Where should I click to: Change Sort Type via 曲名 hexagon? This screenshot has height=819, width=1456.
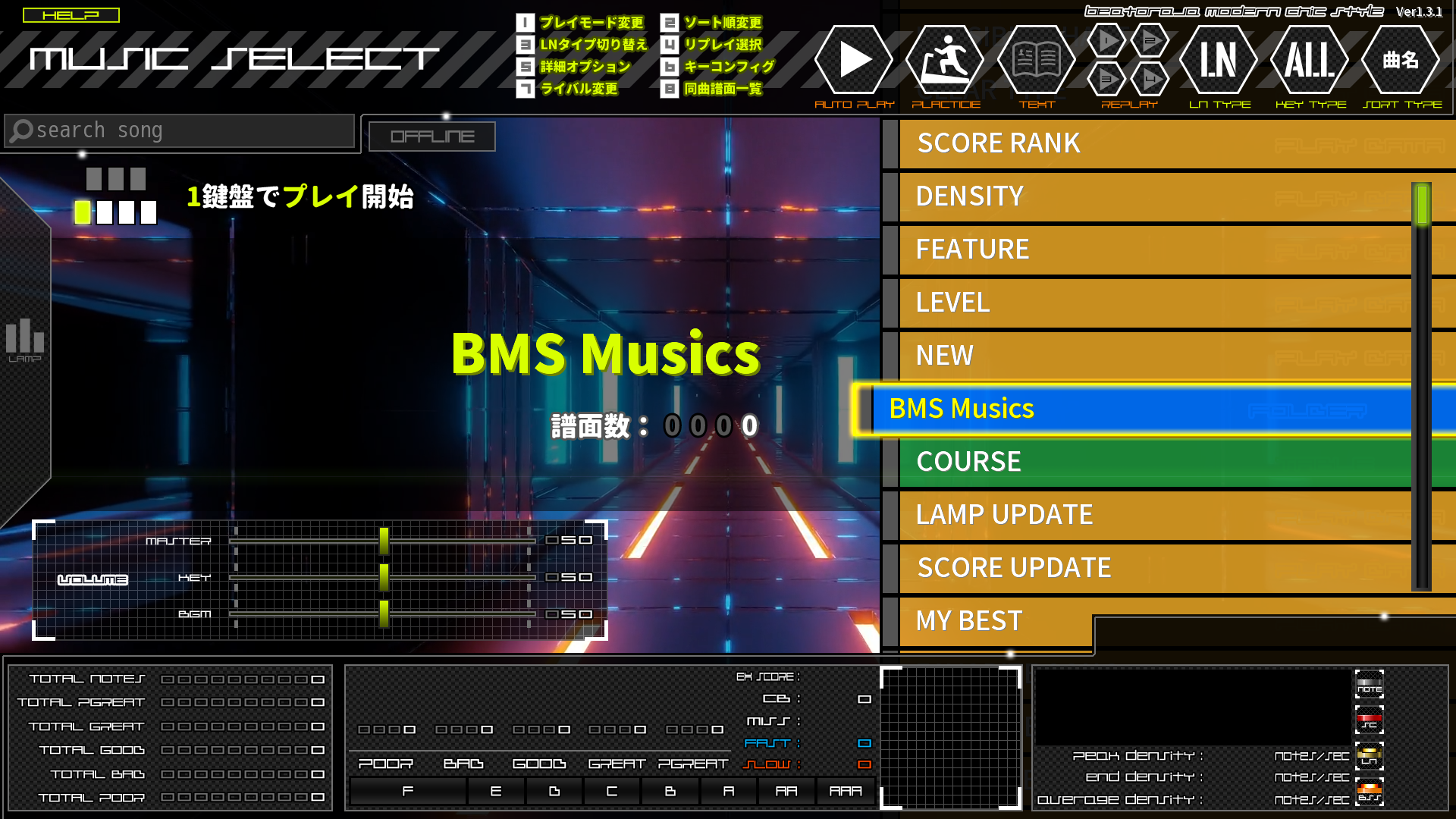pos(1401,60)
